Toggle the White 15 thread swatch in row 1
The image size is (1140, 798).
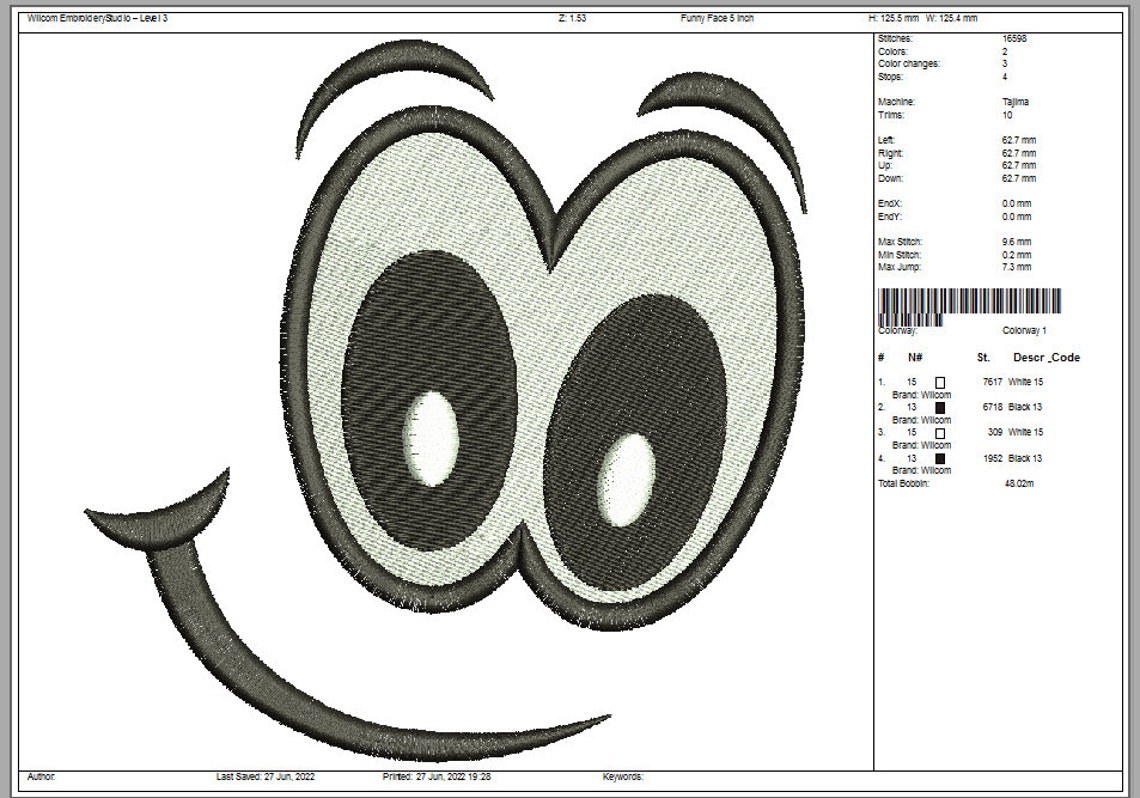point(938,381)
